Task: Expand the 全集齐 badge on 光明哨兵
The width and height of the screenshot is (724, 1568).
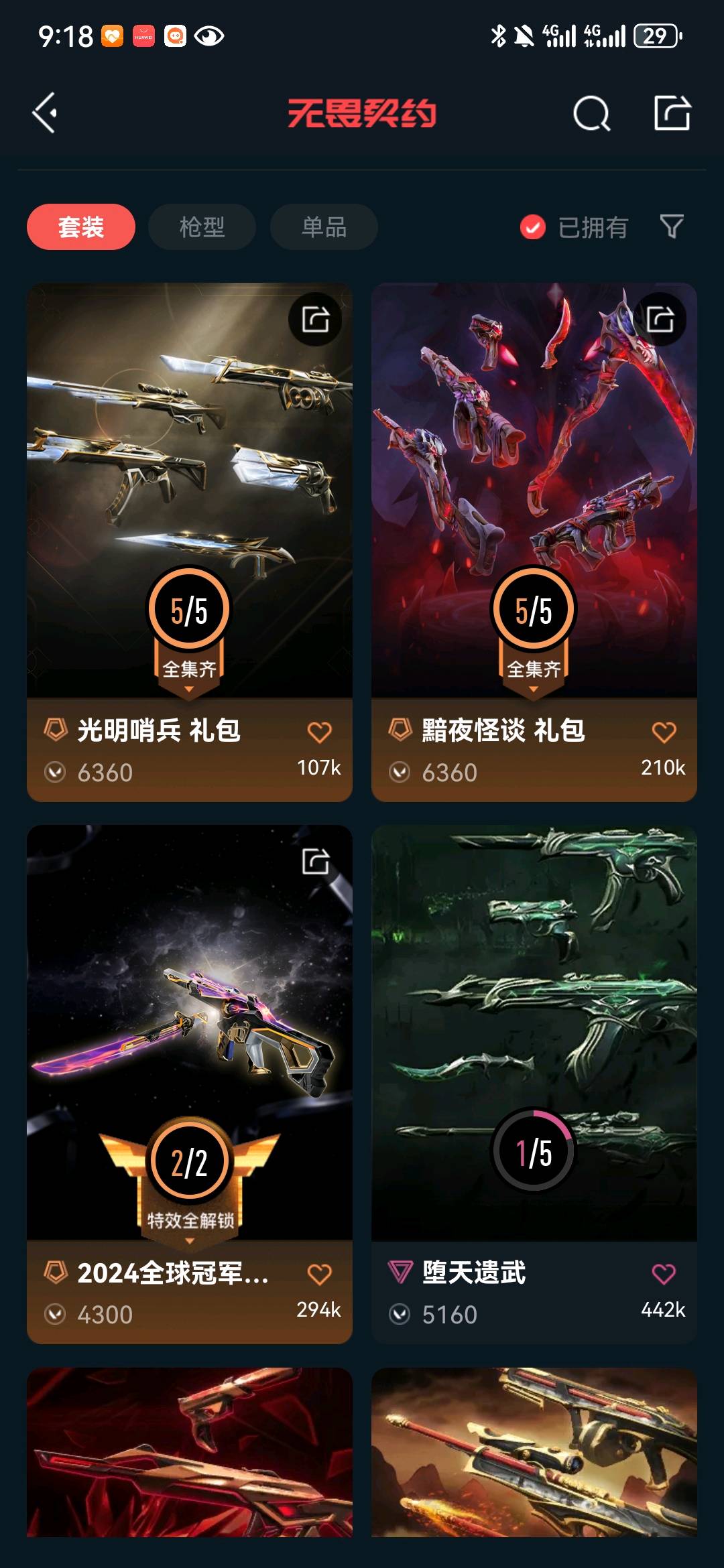Action: click(x=189, y=670)
